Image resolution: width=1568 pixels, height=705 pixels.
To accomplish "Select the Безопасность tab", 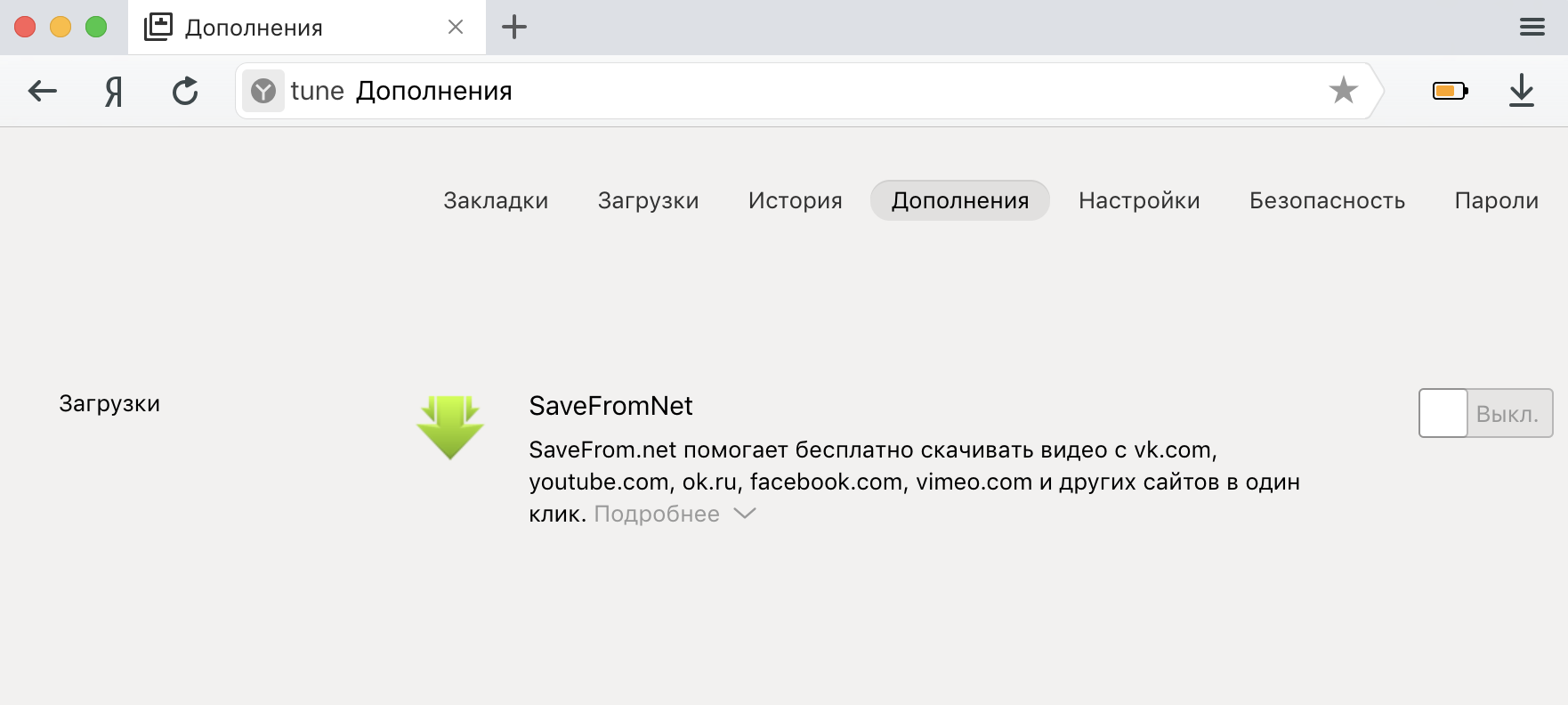I will [1327, 201].
